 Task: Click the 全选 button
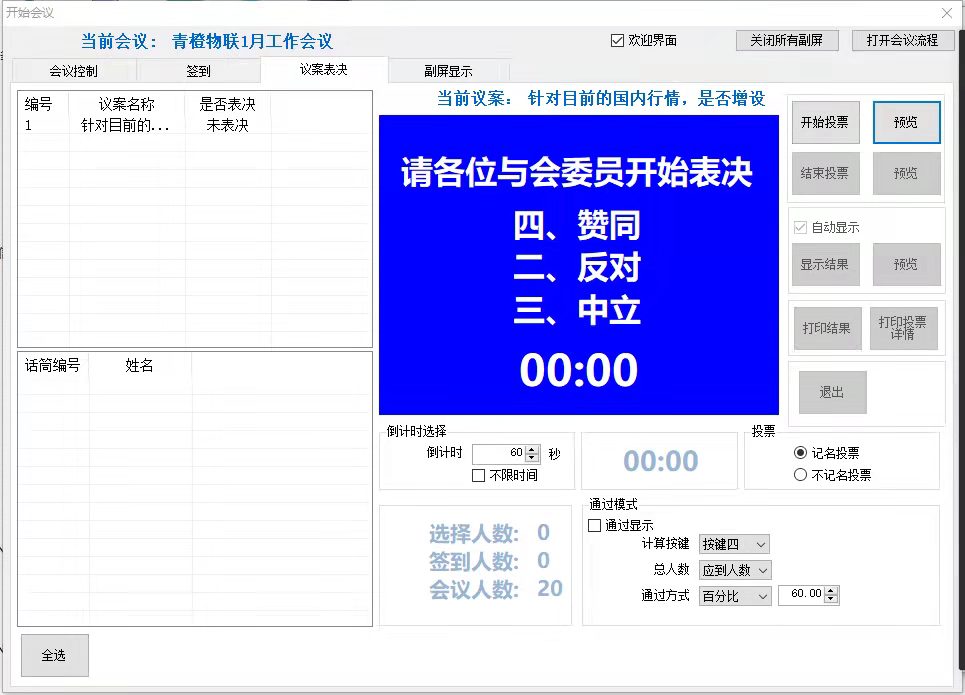click(55, 656)
